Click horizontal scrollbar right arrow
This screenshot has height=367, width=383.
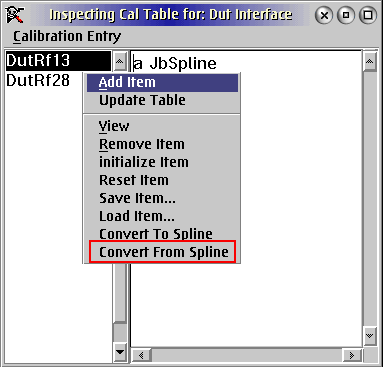pyautogui.click(x=352, y=355)
